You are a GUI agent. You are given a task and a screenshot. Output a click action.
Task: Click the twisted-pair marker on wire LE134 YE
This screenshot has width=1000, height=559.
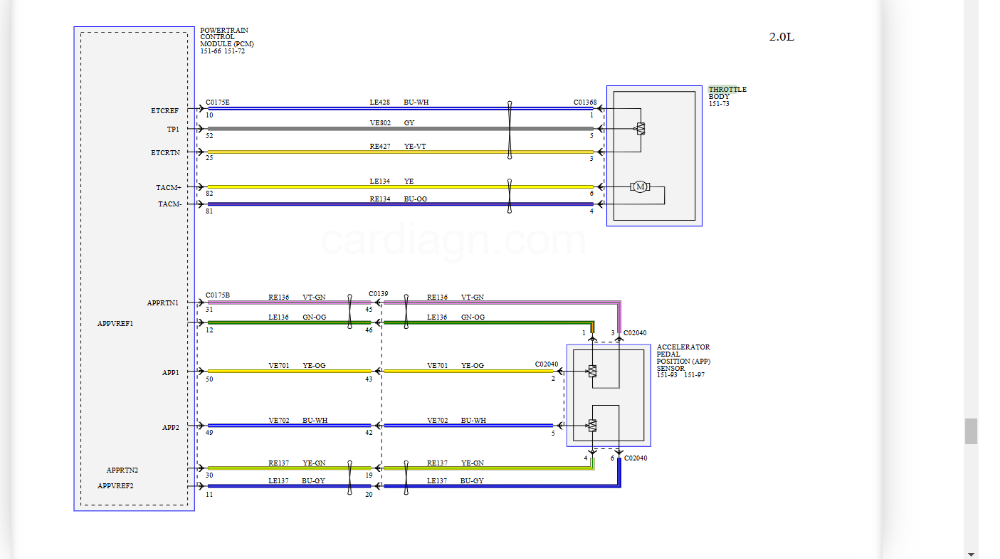click(x=510, y=187)
